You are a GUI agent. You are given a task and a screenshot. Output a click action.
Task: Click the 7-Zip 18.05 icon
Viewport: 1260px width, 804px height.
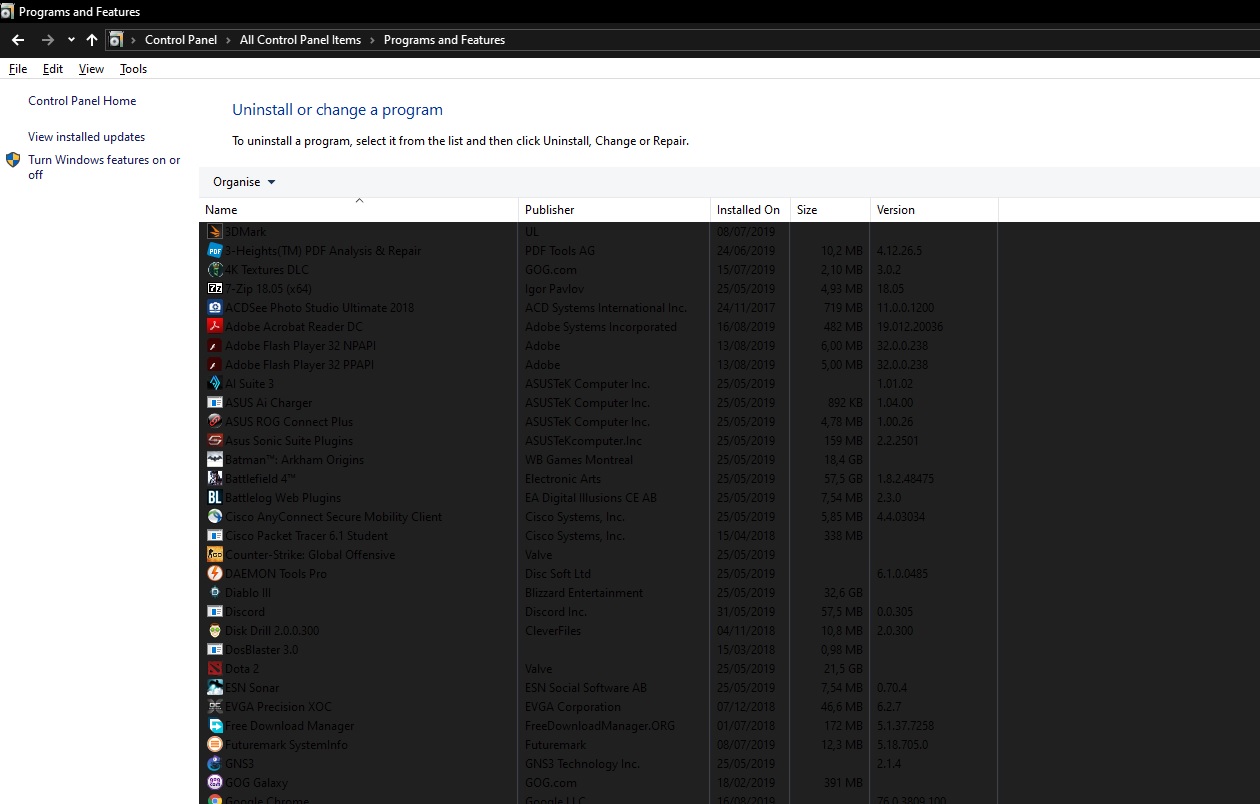click(x=215, y=288)
